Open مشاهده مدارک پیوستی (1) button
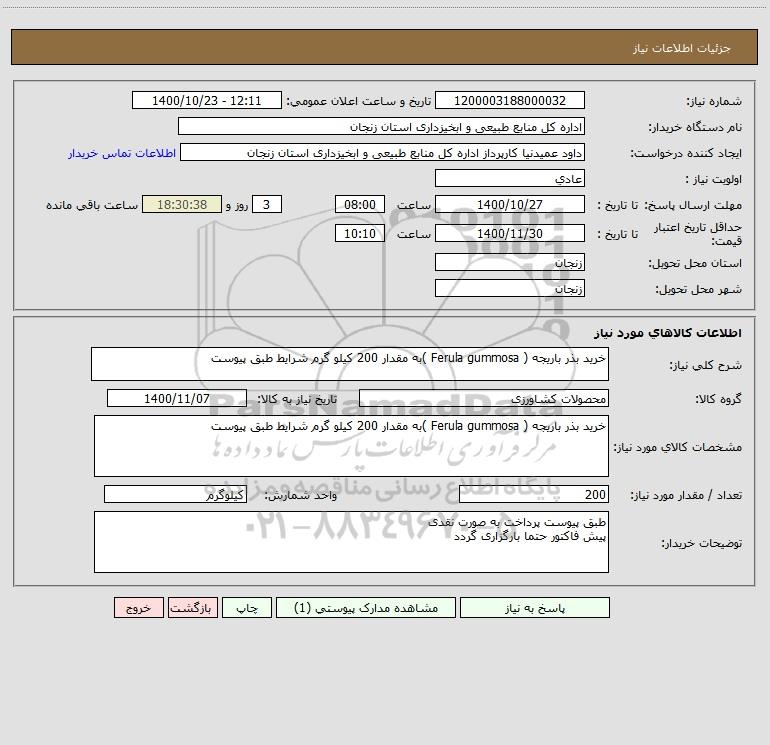Image resolution: width=770 pixels, height=745 pixels. (x=366, y=607)
